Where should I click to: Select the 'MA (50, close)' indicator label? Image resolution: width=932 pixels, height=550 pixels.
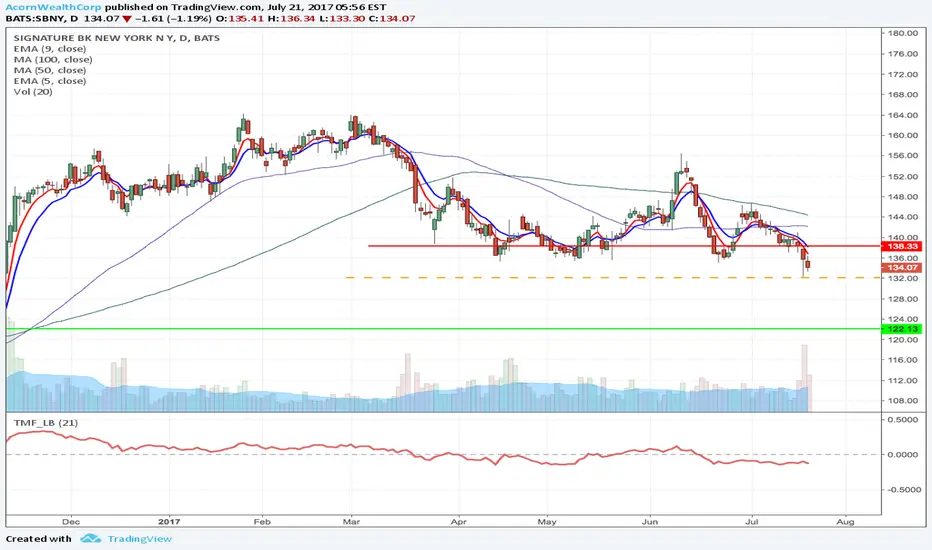pos(49,70)
